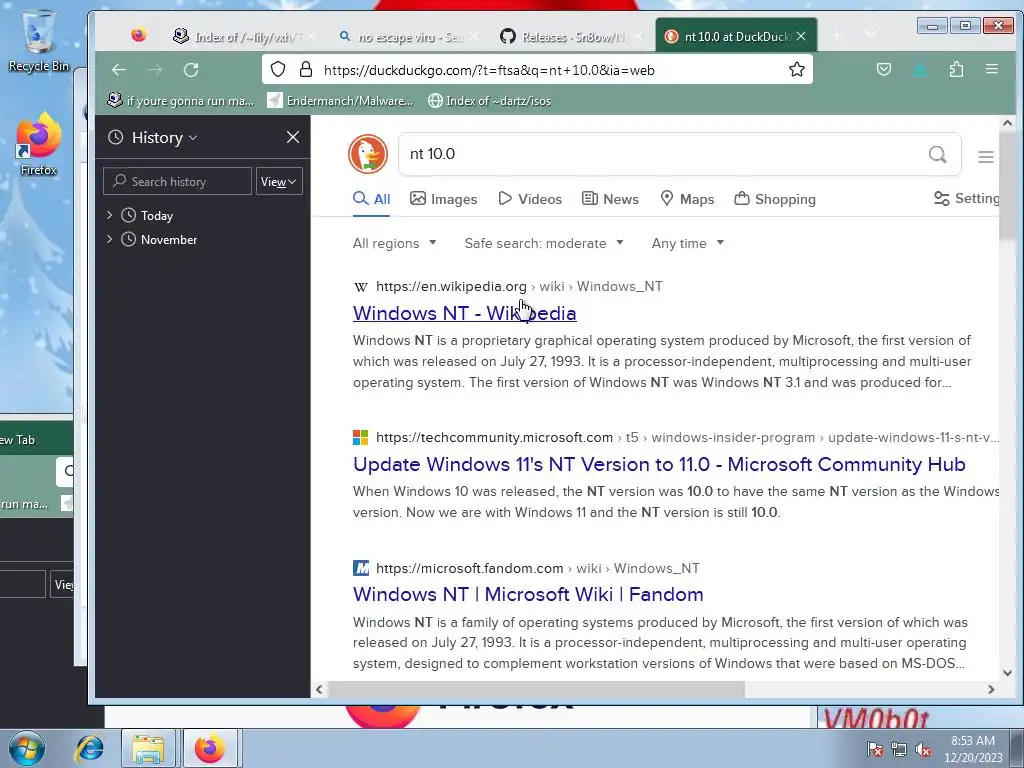Open a new tab with the plus button
The width and height of the screenshot is (1024, 768).
tap(837, 35)
